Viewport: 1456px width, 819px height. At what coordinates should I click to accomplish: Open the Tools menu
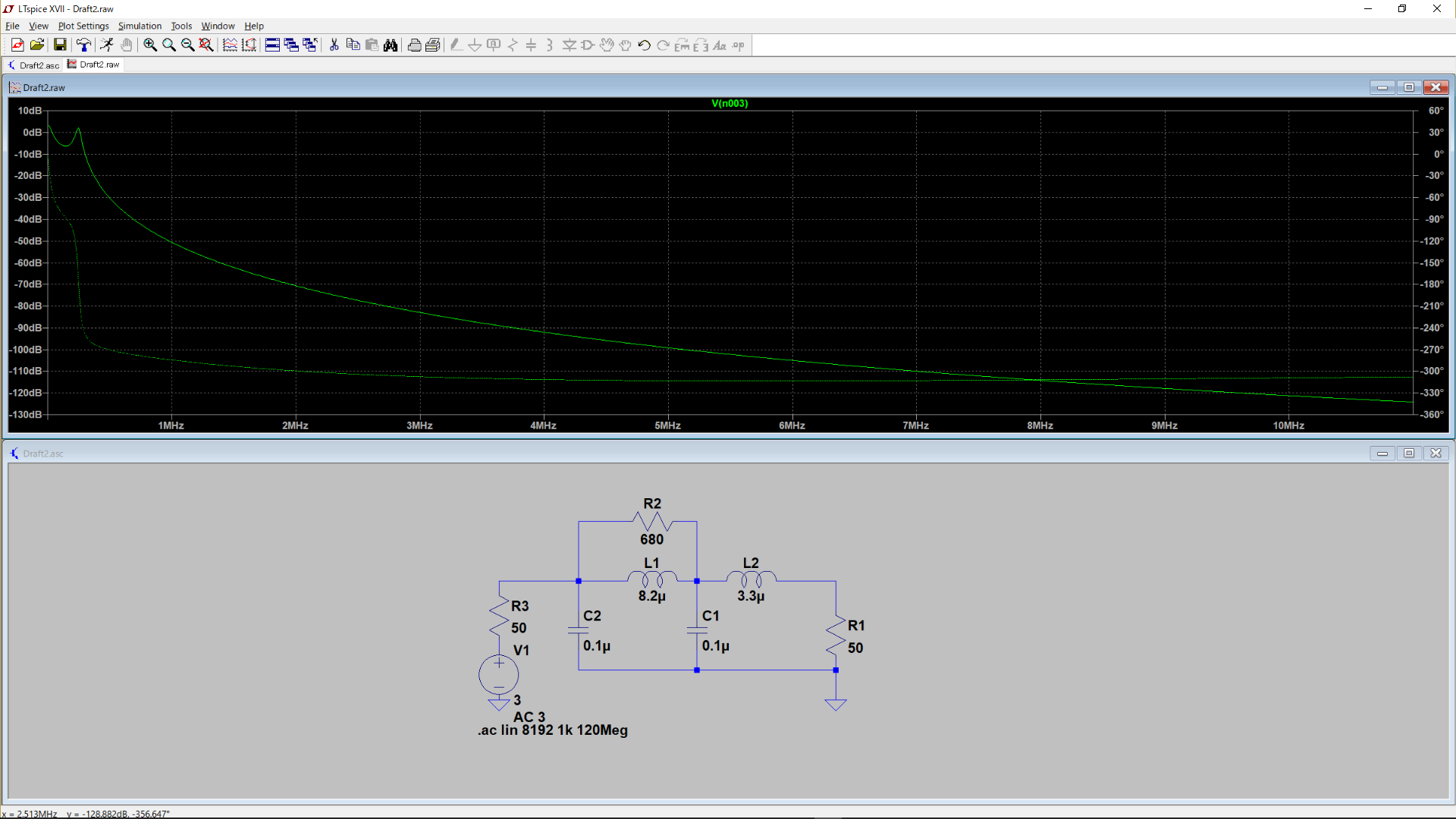(x=181, y=26)
